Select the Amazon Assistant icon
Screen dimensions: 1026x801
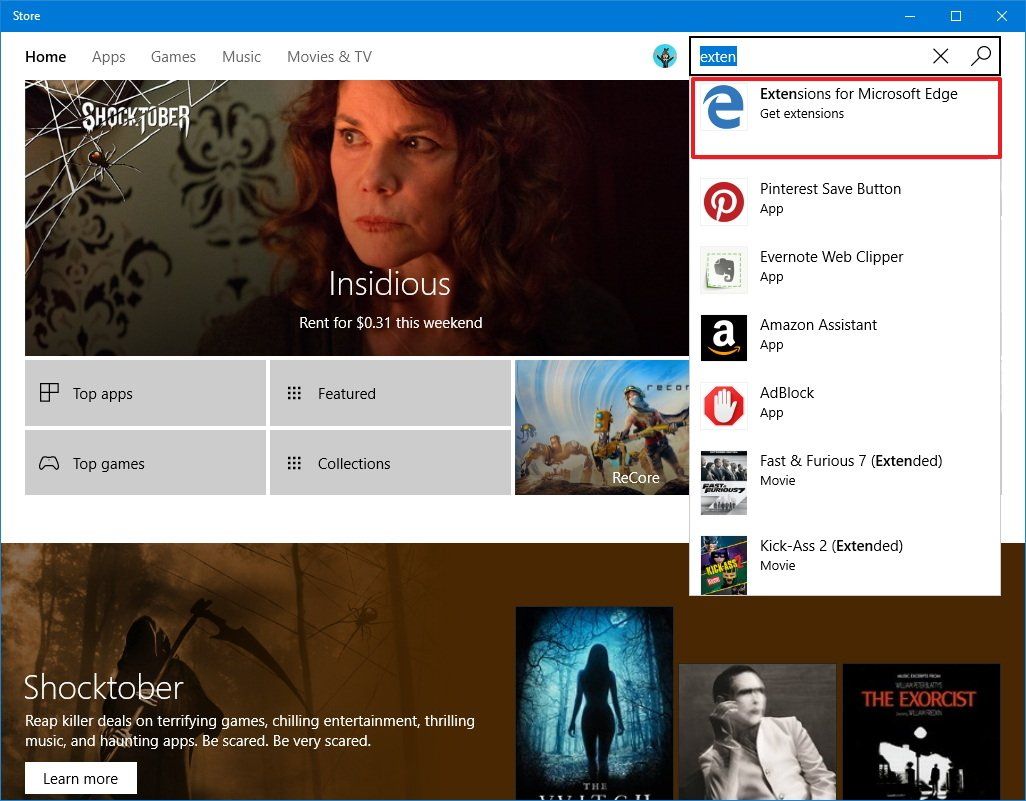(723, 334)
